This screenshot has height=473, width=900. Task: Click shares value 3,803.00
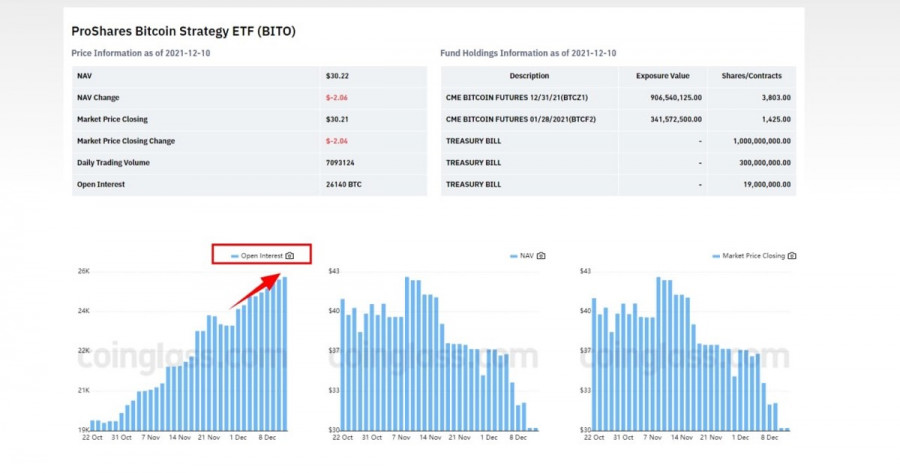click(776, 98)
